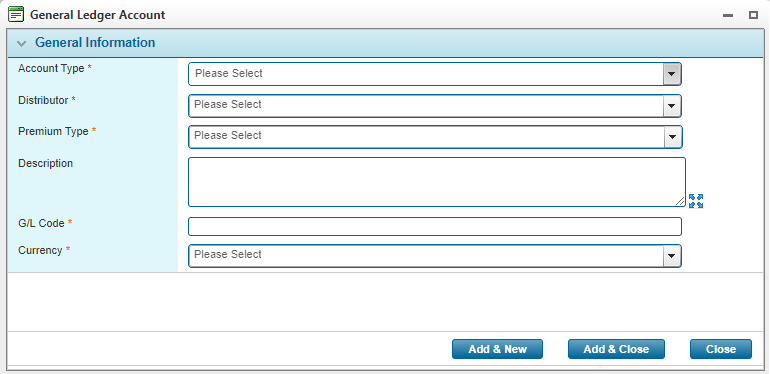
Task: Click the General Ledger Account window icon
Action: click(x=16, y=15)
